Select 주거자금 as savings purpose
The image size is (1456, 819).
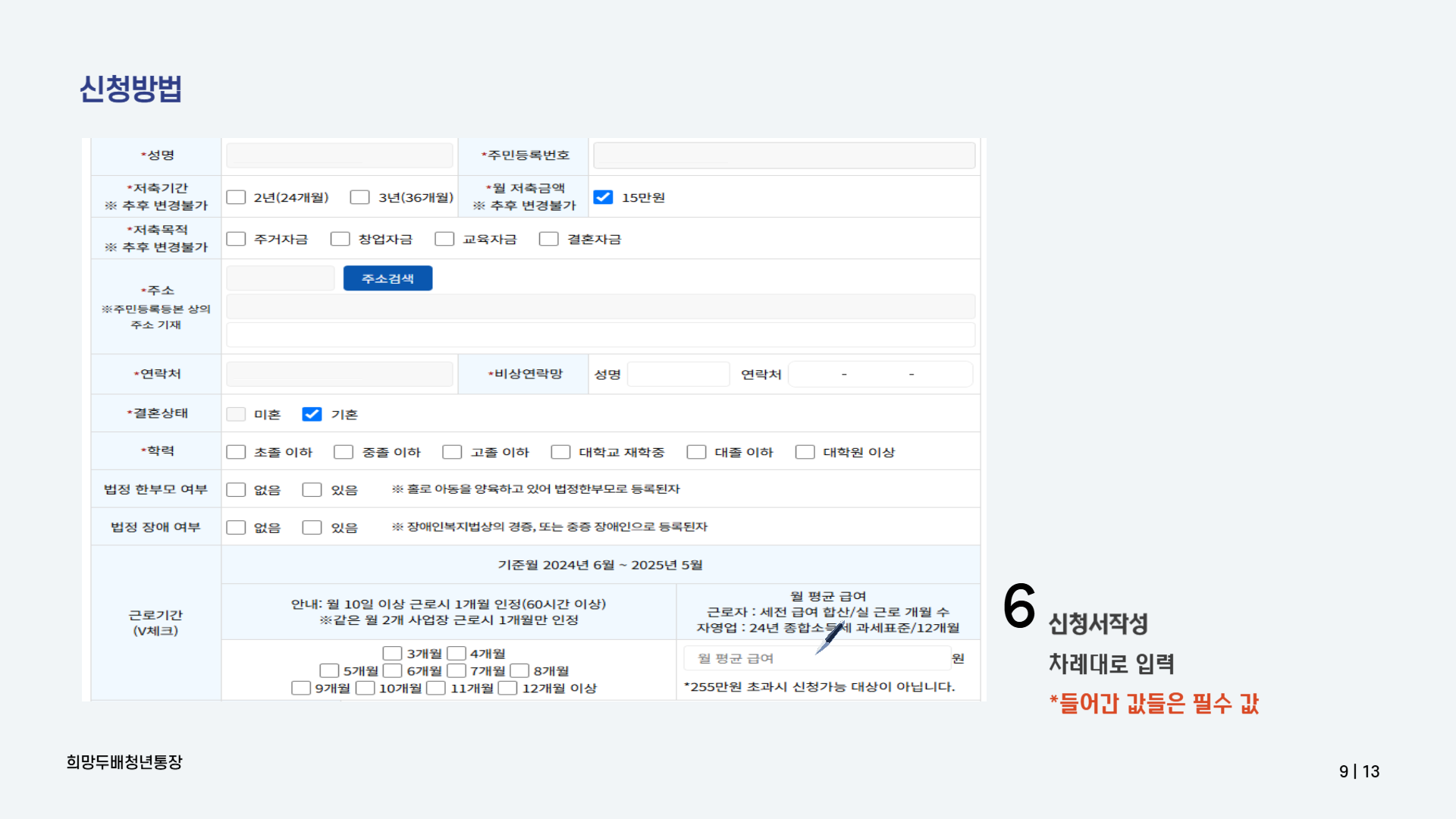tap(236, 239)
